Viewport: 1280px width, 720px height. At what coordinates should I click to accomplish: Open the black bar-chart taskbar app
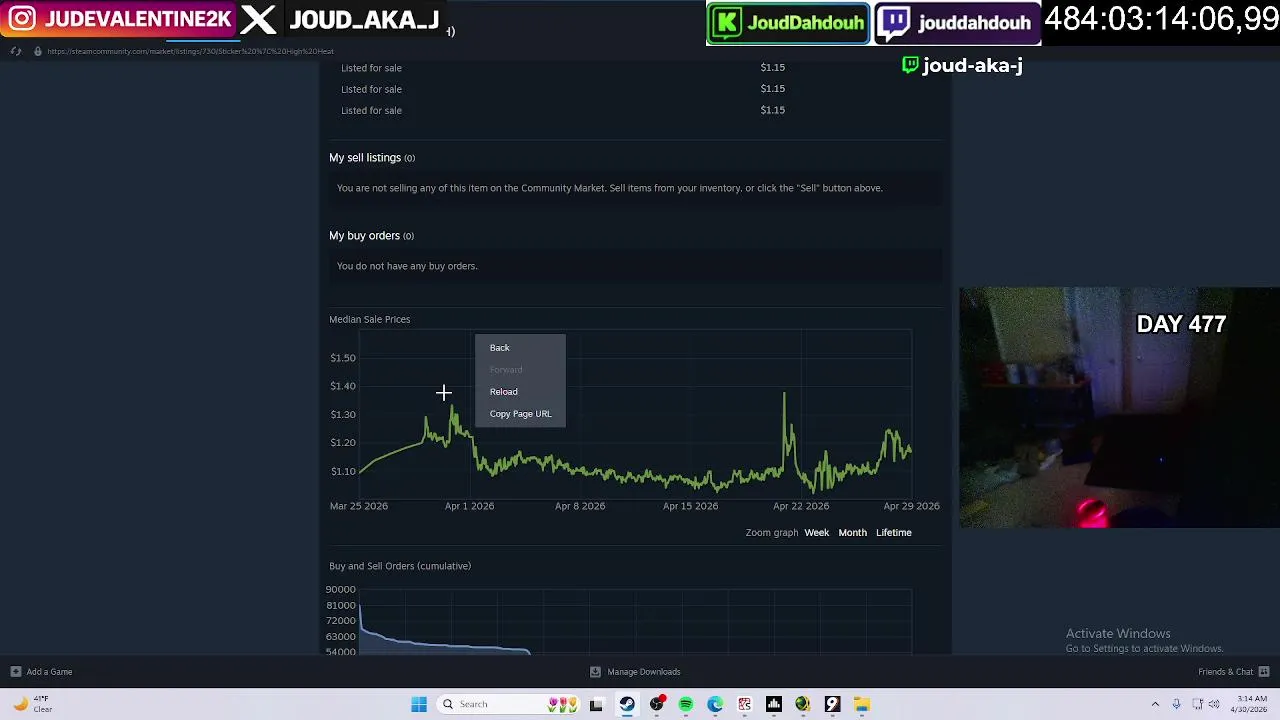tap(774, 704)
